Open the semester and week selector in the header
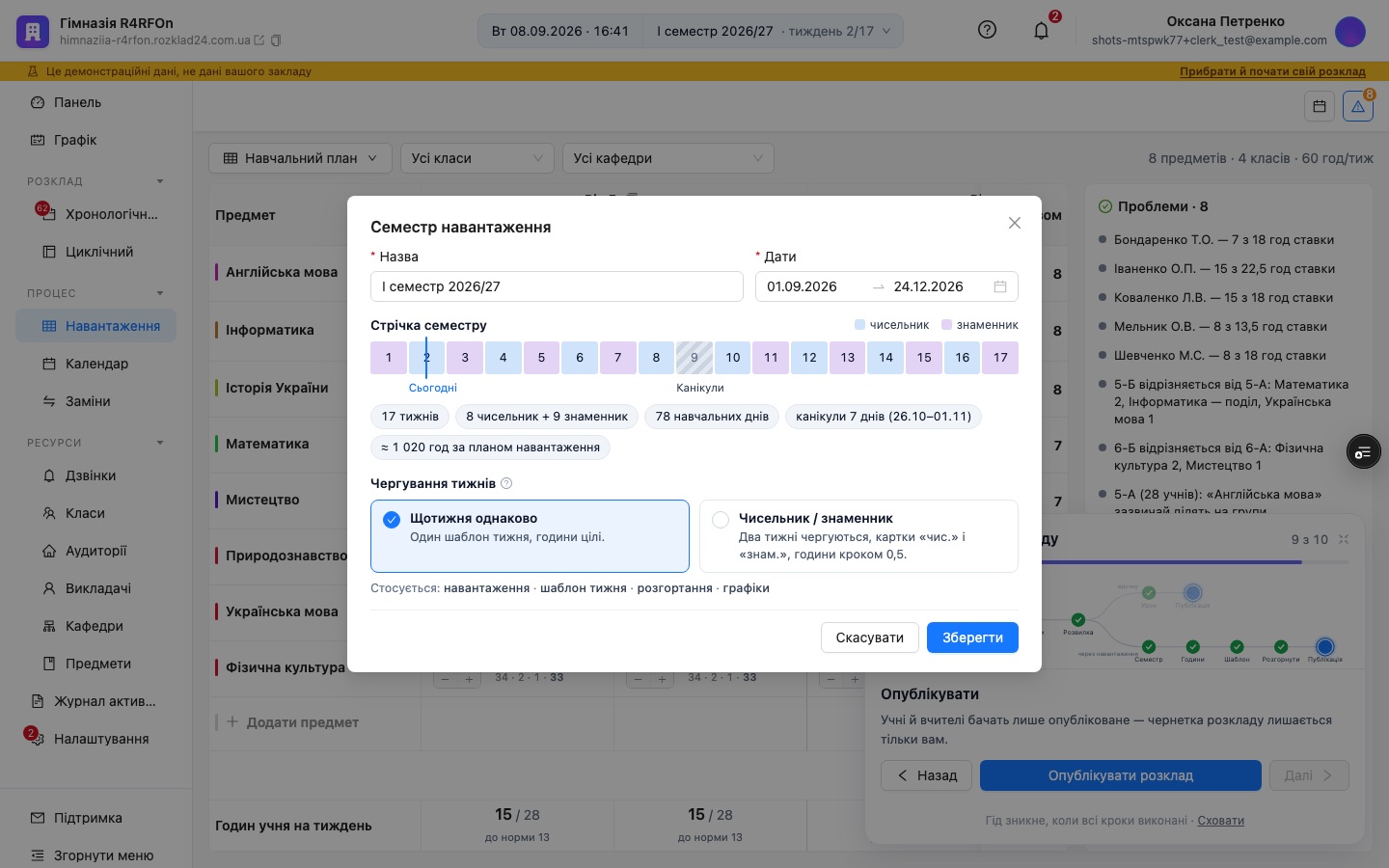 [x=774, y=31]
